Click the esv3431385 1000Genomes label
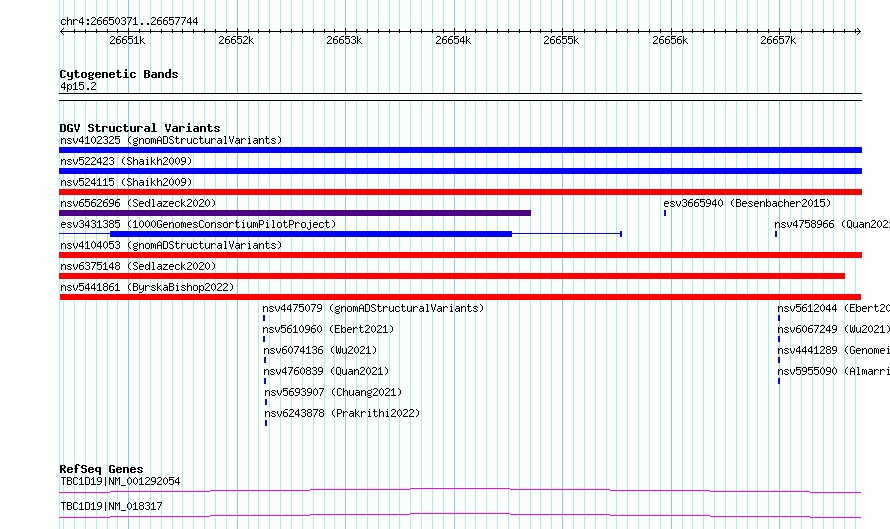 [198, 224]
